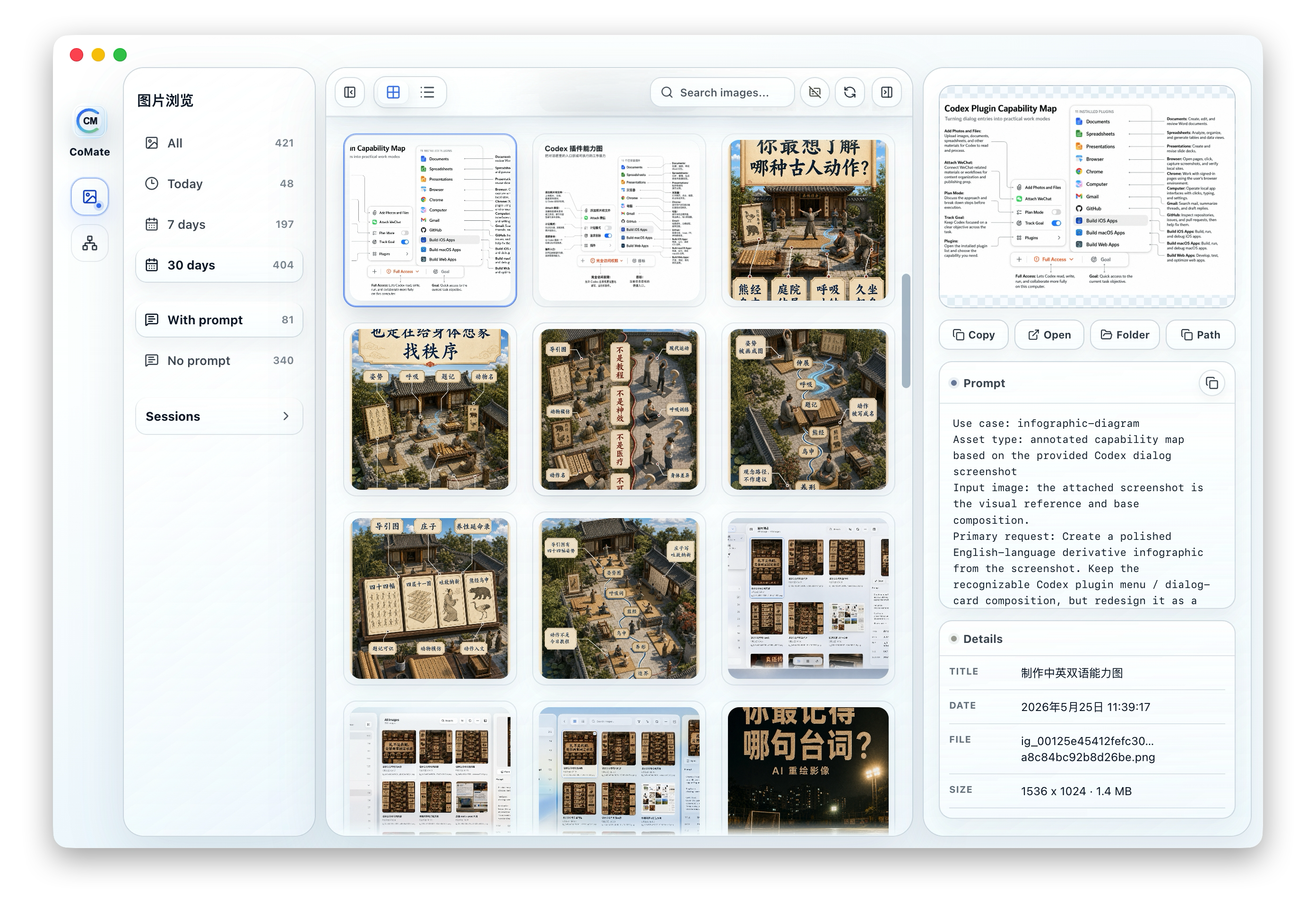Click the count 421 next to All
This screenshot has width=1316, height=919.
[x=284, y=143]
